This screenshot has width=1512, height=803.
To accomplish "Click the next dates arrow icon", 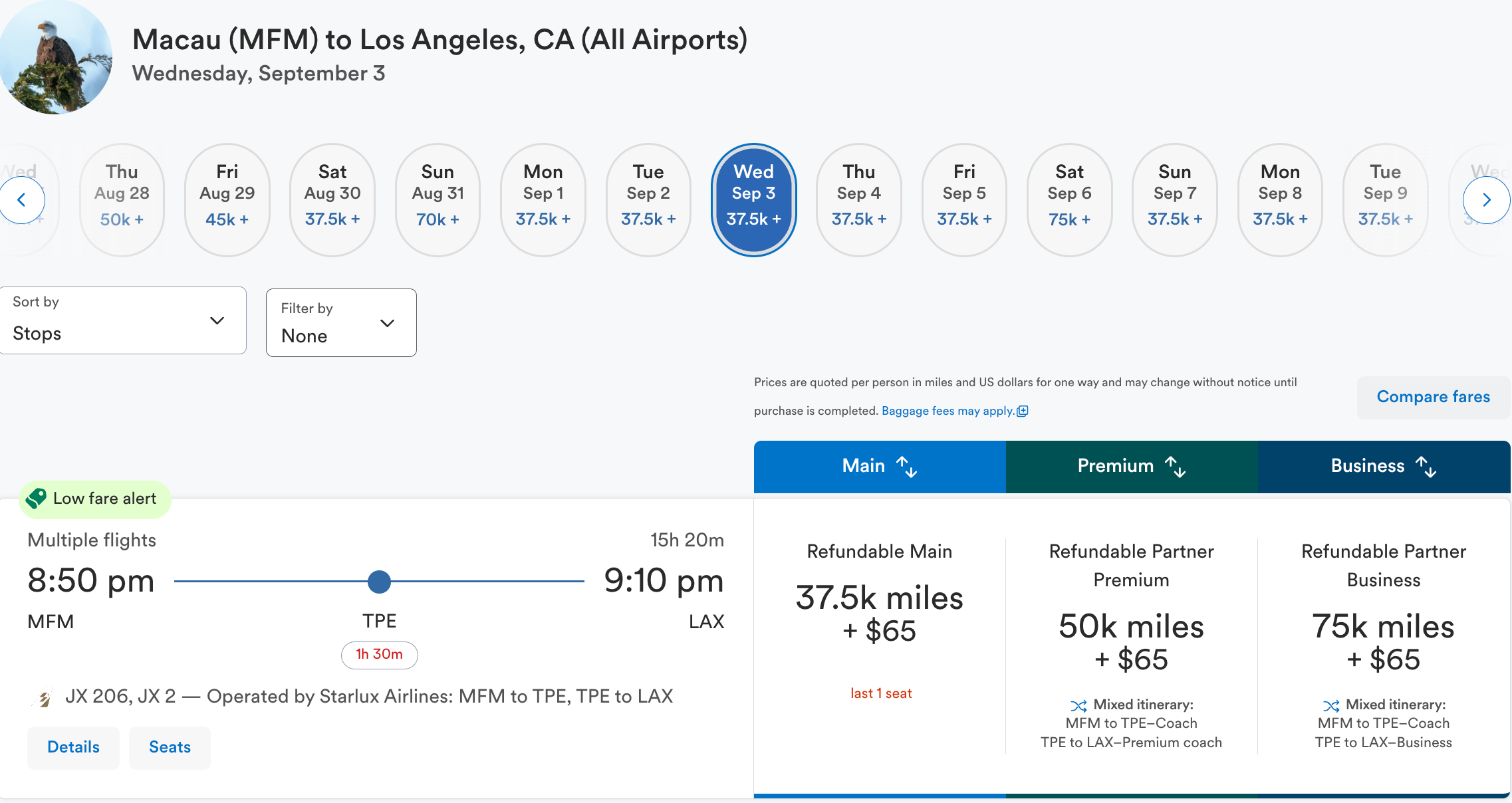I will (1486, 200).
